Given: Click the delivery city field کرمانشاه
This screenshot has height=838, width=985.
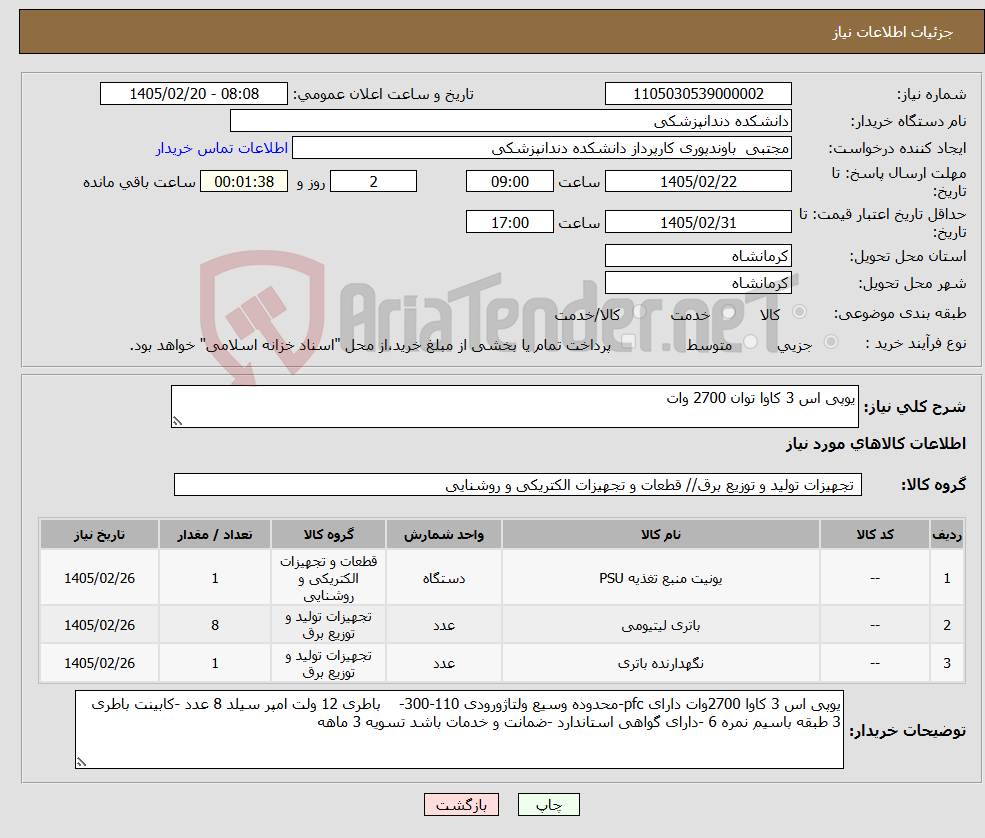Looking at the screenshot, I should [x=698, y=283].
